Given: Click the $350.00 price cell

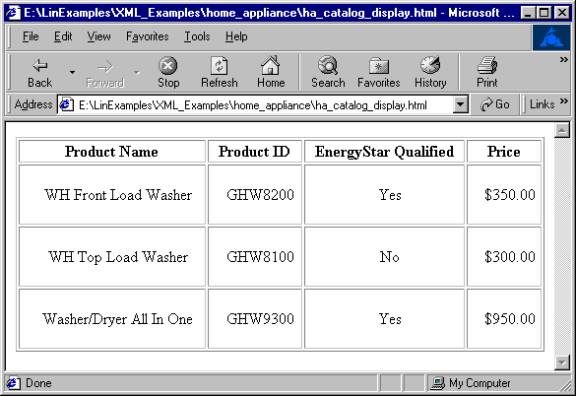Looking at the screenshot, I should (x=504, y=195).
